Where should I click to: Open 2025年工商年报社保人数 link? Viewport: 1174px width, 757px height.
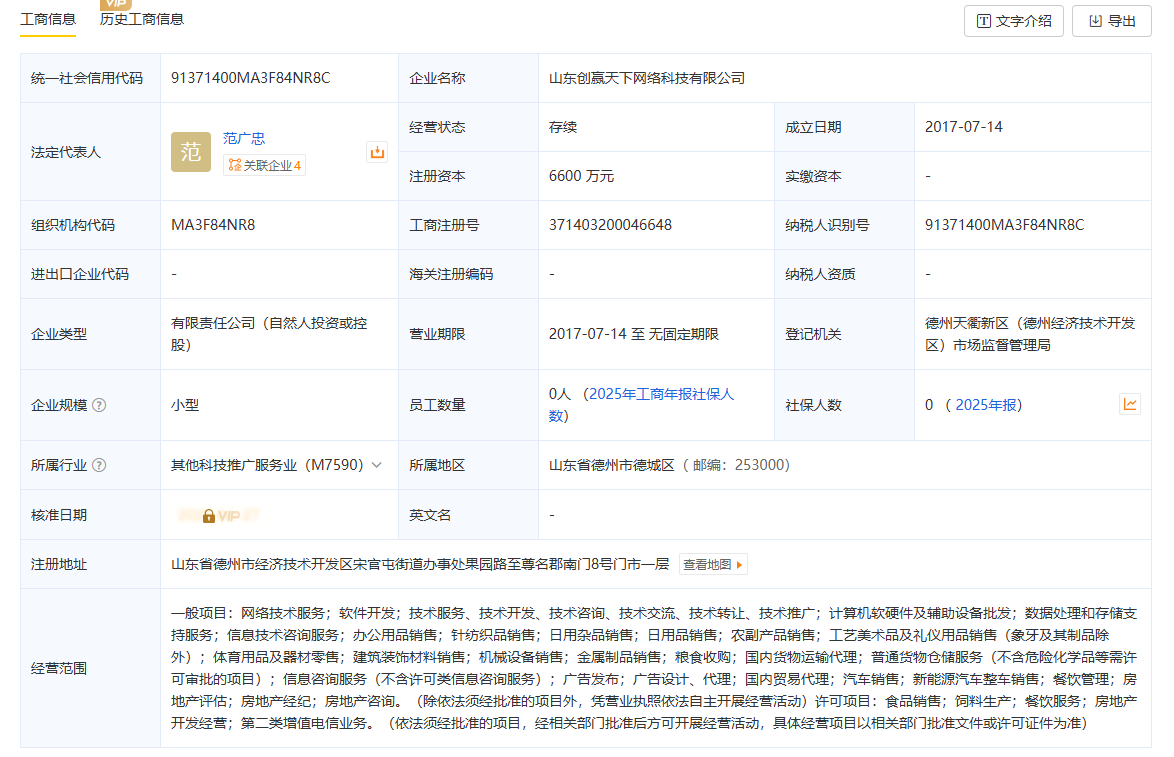(641, 405)
